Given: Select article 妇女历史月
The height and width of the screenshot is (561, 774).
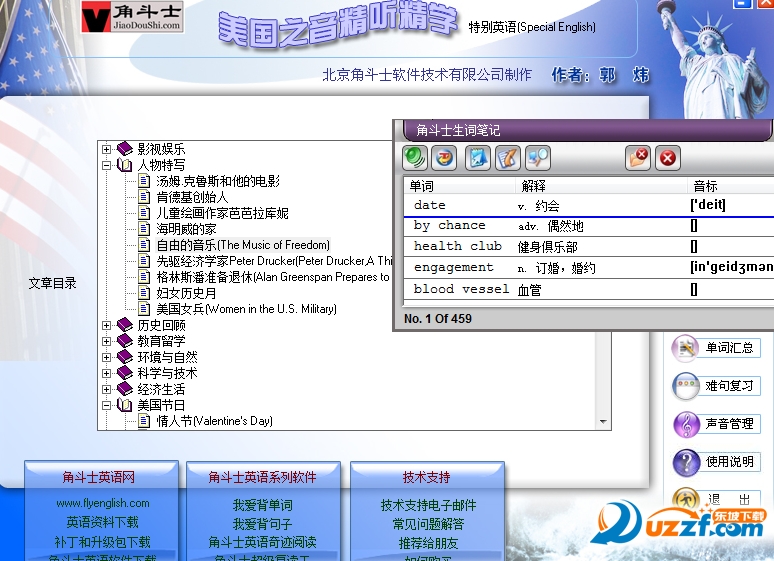Looking at the screenshot, I should click(x=186, y=293).
